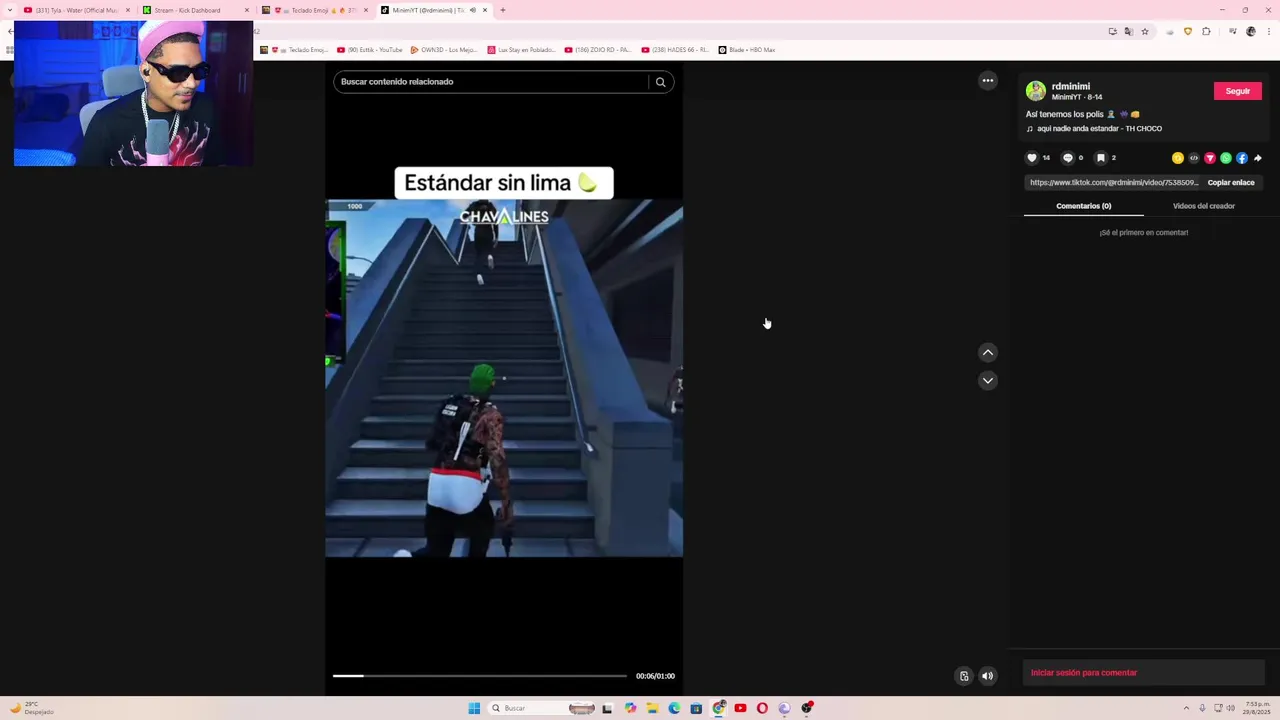Click the translate page icon
1280x720 pixels.
click(x=1129, y=31)
